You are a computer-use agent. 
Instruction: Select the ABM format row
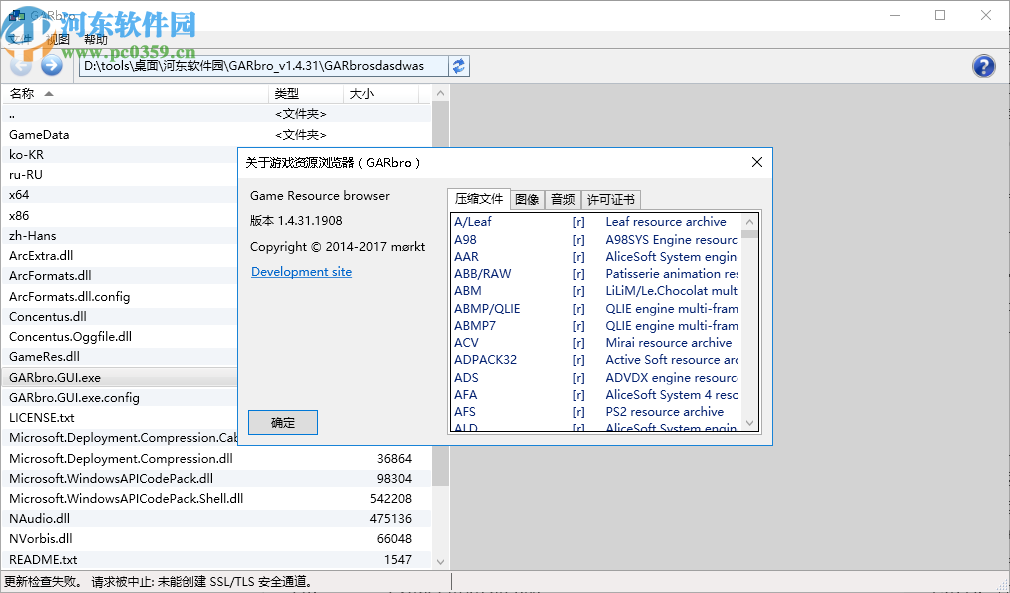click(596, 290)
